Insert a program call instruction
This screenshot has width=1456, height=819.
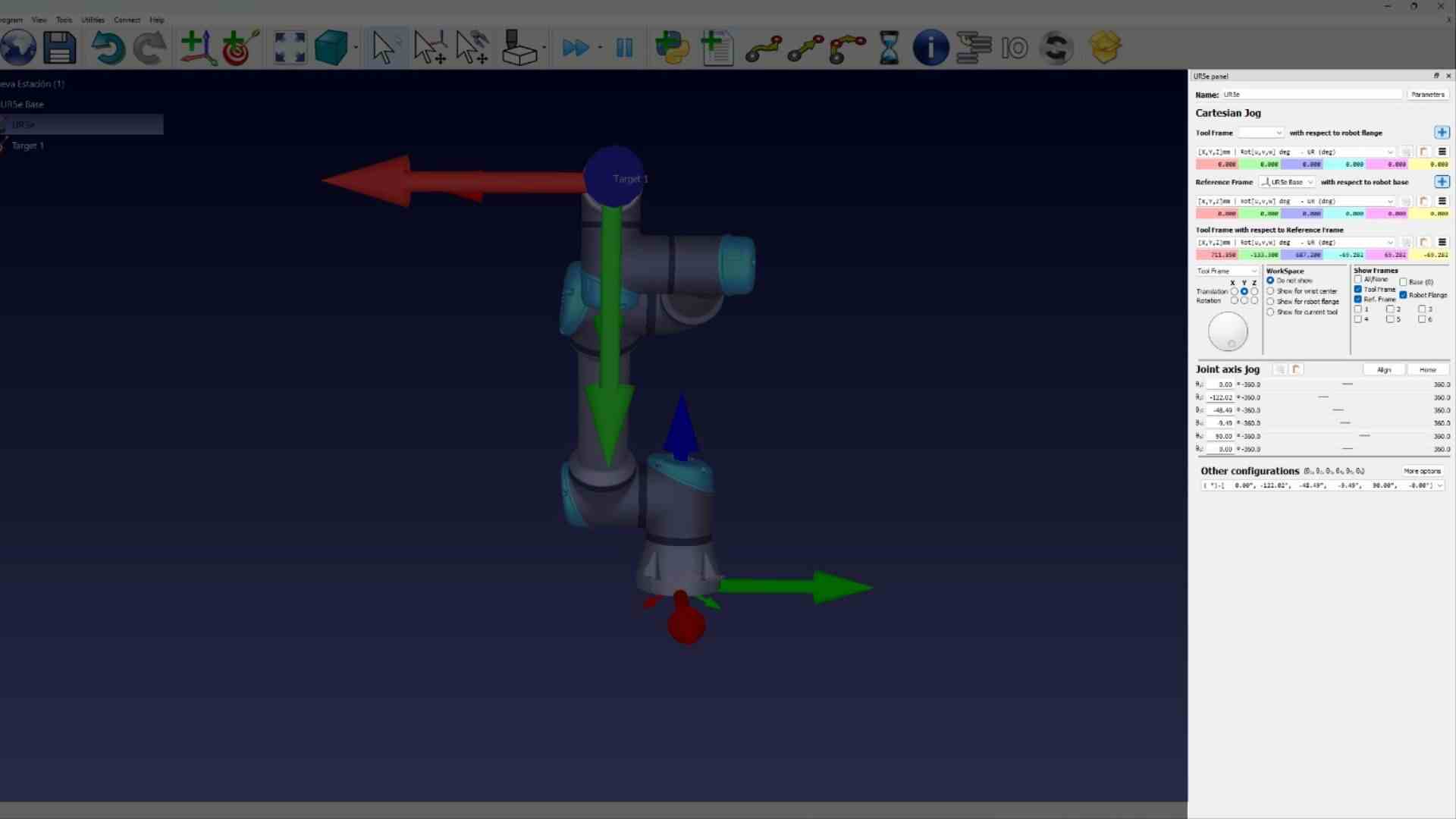[x=974, y=48]
